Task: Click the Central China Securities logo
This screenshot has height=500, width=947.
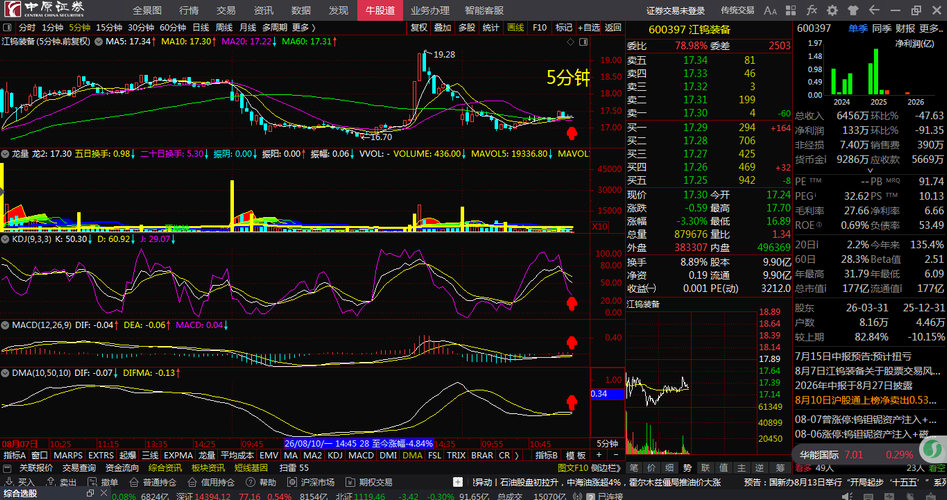Action: click(45, 9)
